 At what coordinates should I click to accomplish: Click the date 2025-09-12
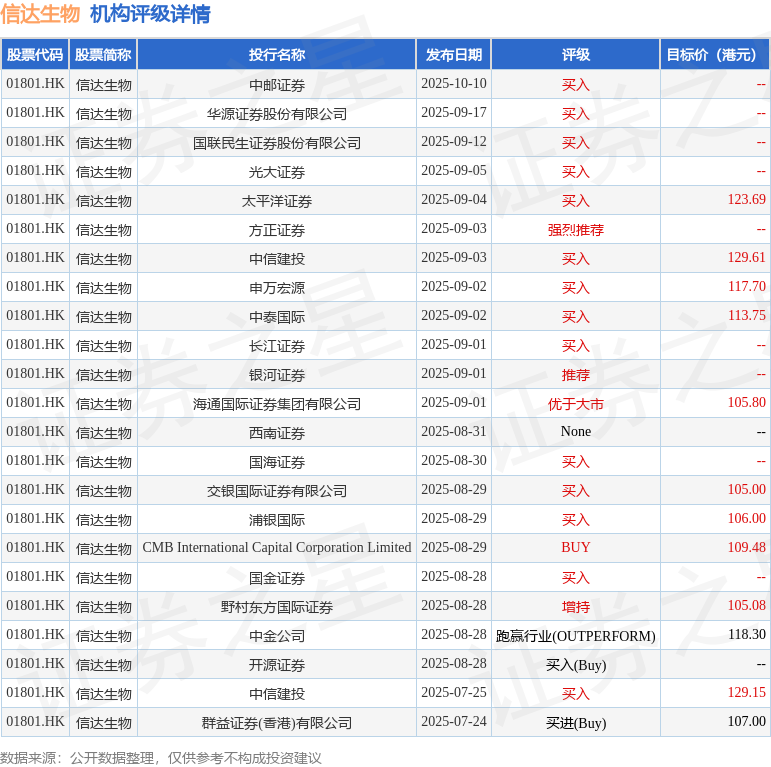pos(454,142)
